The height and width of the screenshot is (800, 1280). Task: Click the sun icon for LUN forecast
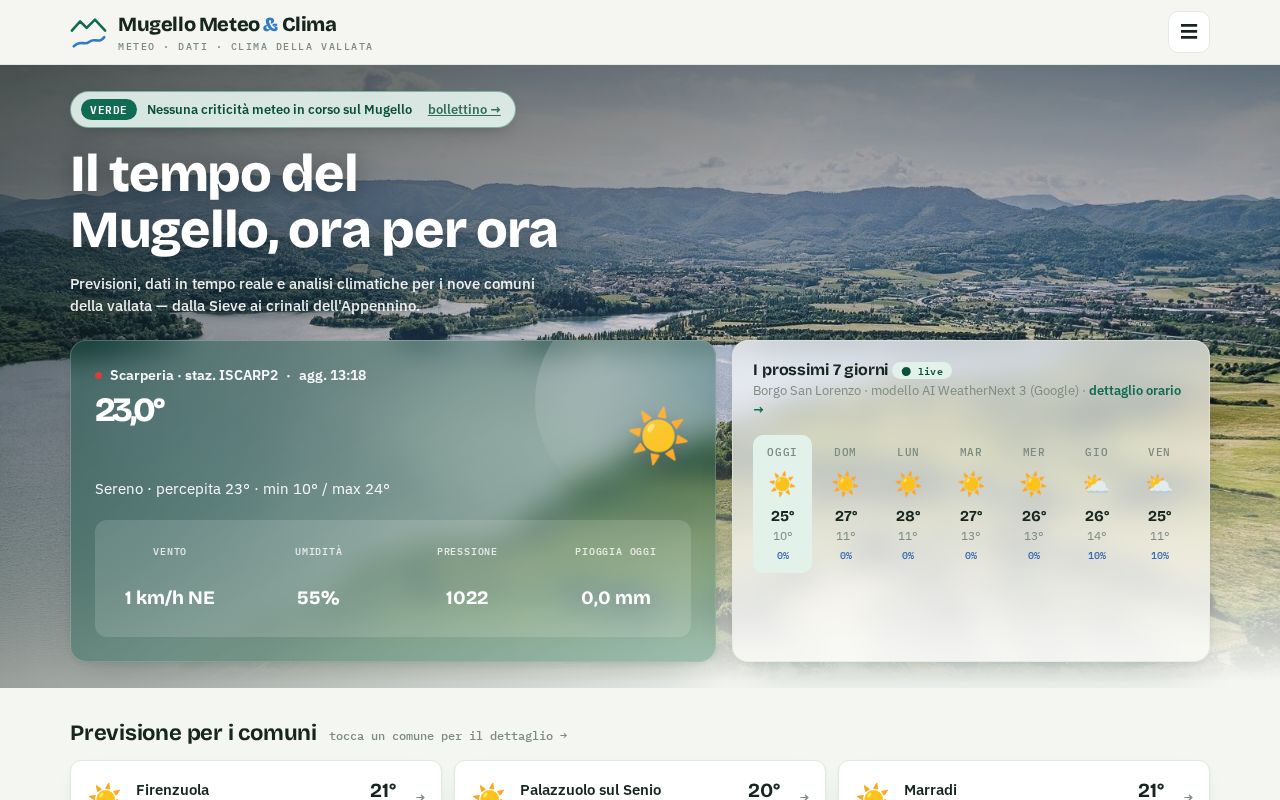tap(908, 485)
